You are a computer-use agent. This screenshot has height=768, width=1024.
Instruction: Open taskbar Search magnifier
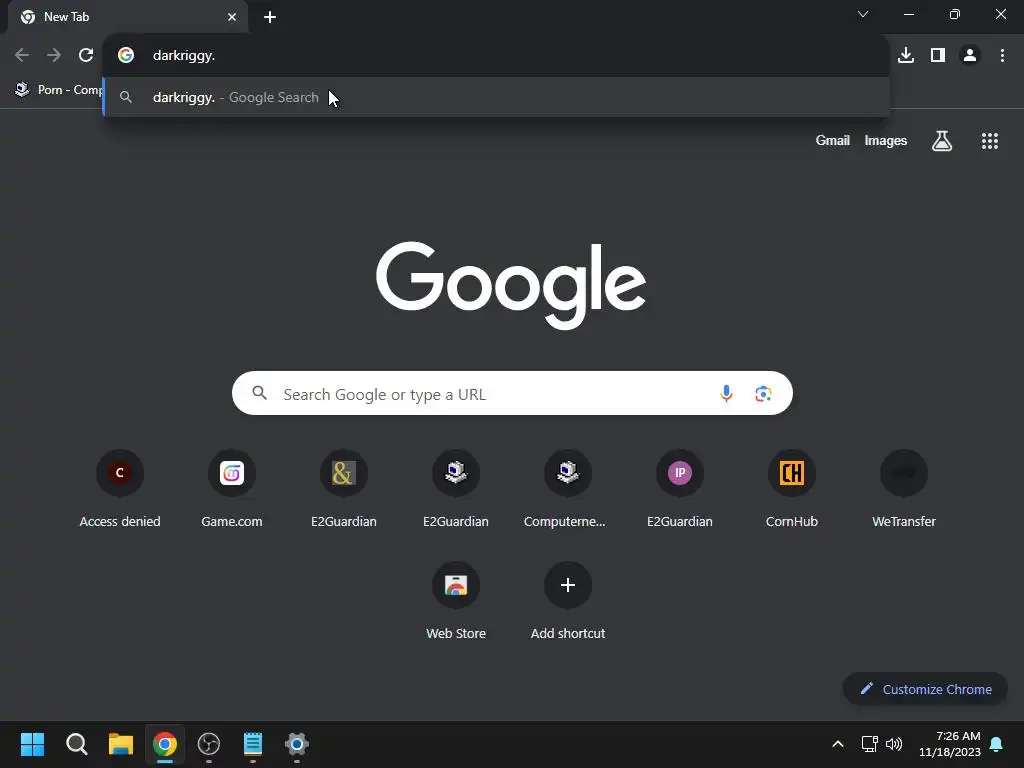coord(76,744)
